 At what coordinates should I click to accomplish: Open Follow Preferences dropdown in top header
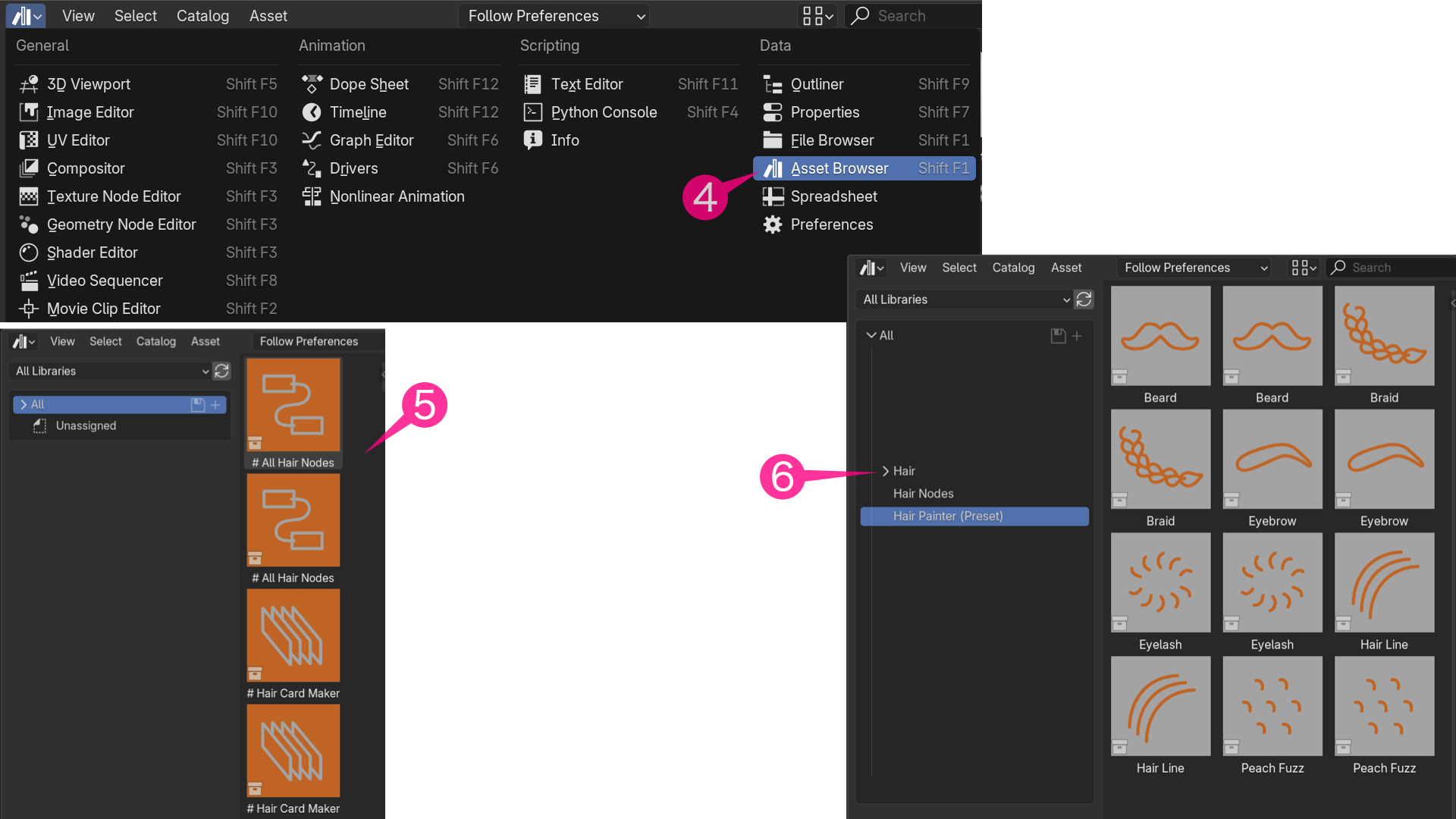click(555, 16)
